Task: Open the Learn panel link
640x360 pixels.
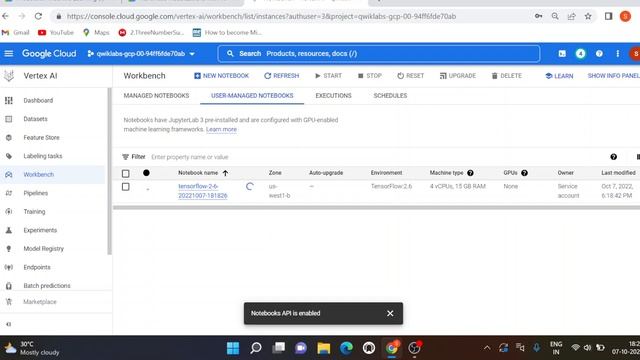Action: [x=559, y=76]
